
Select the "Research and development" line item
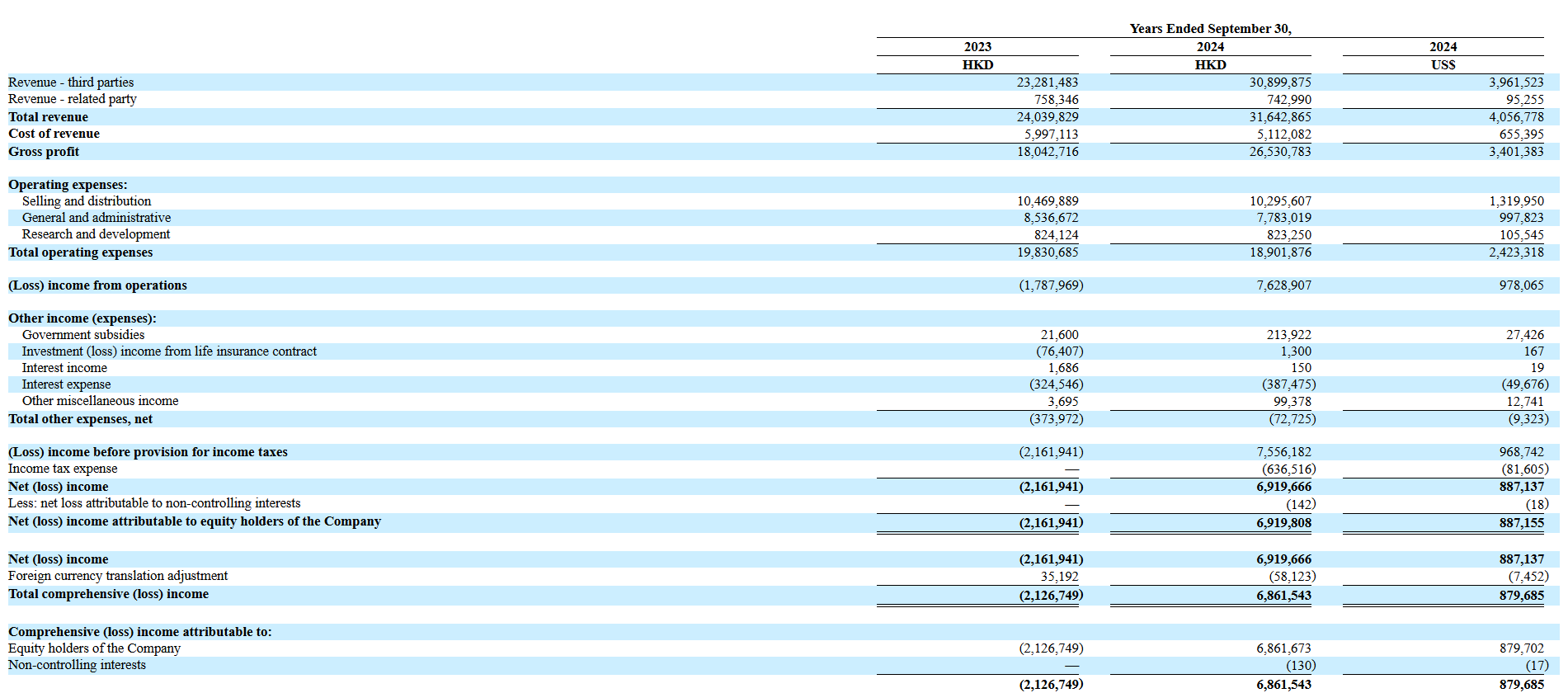(x=96, y=234)
